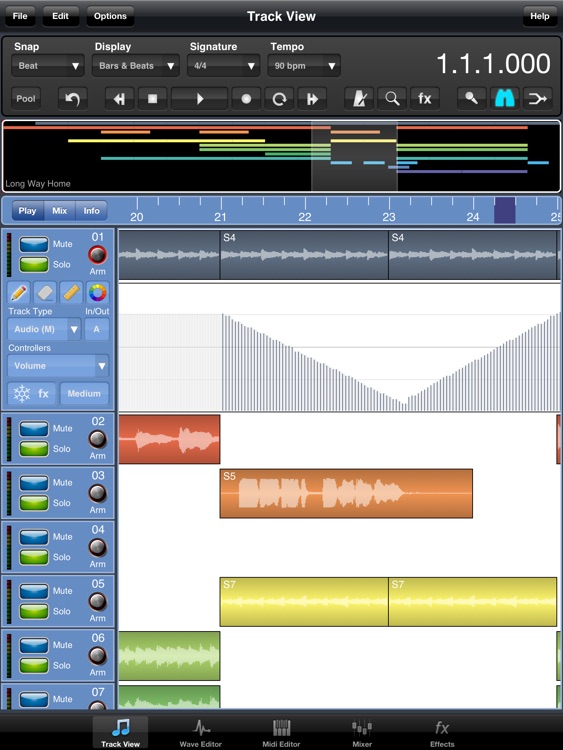This screenshot has height=750, width=563.
Task: Open the Edit menu
Action: click(x=60, y=16)
